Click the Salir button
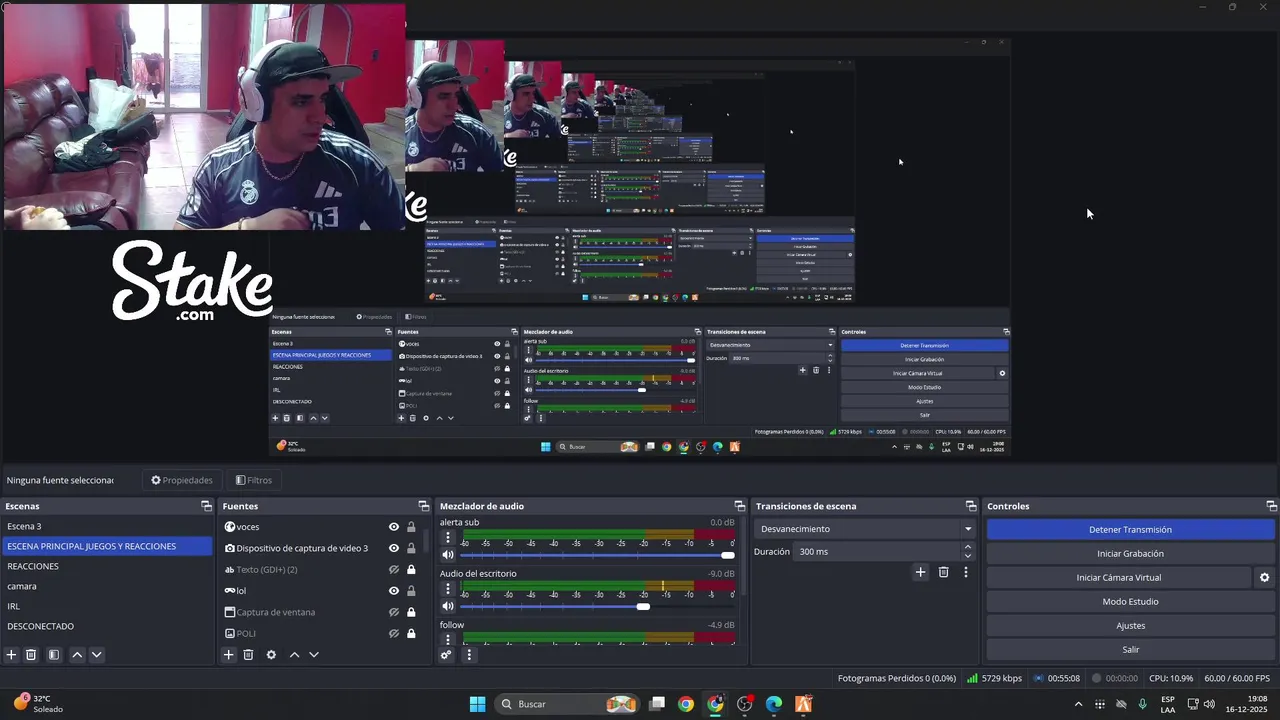Image resolution: width=1280 pixels, height=720 pixels. point(1130,649)
